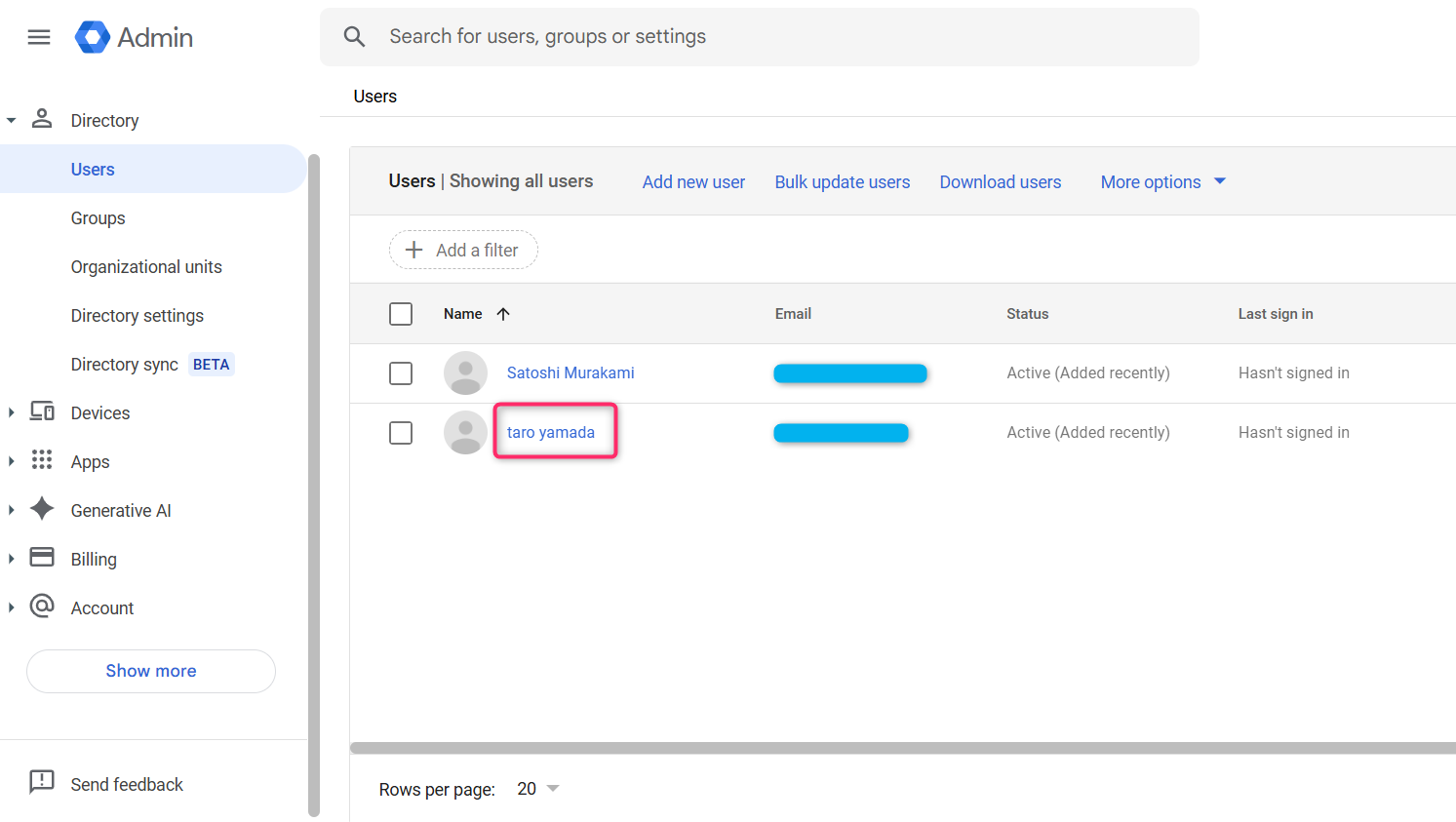1456x822 pixels.
Task: Click the Email column header
Action: pos(793,314)
